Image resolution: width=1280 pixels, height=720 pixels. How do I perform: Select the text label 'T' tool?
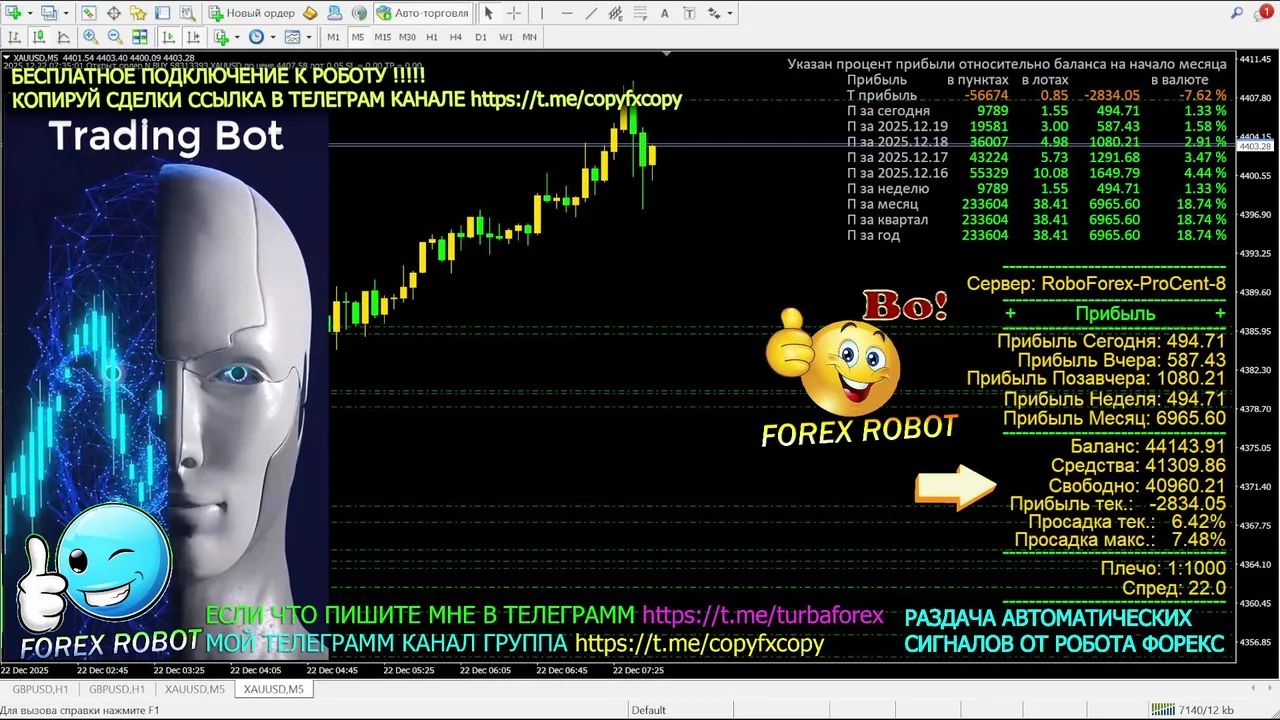pyautogui.click(x=689, y=13)
